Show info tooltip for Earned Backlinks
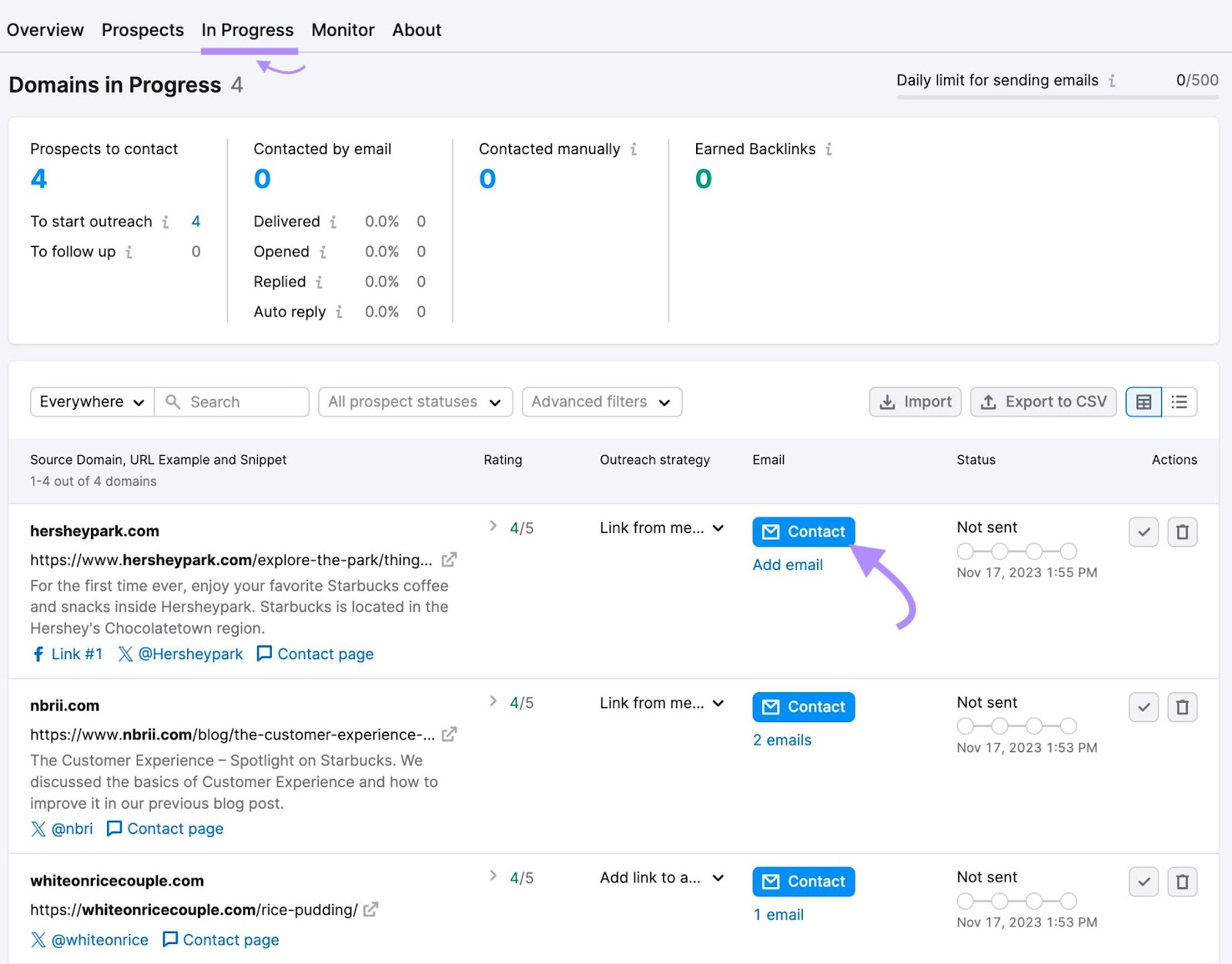Viewport: 1232px width, 964px height. click(829, 149)
